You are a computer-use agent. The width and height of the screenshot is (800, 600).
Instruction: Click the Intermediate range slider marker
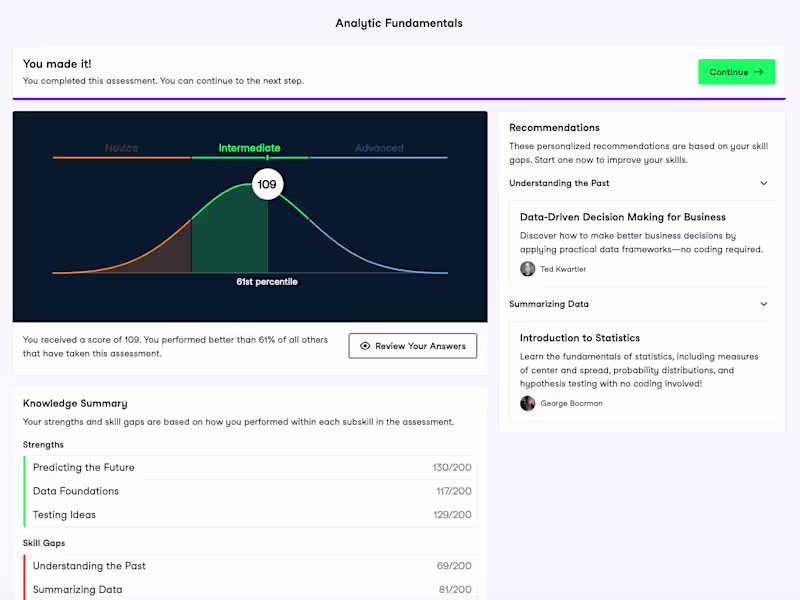point(267,158)
